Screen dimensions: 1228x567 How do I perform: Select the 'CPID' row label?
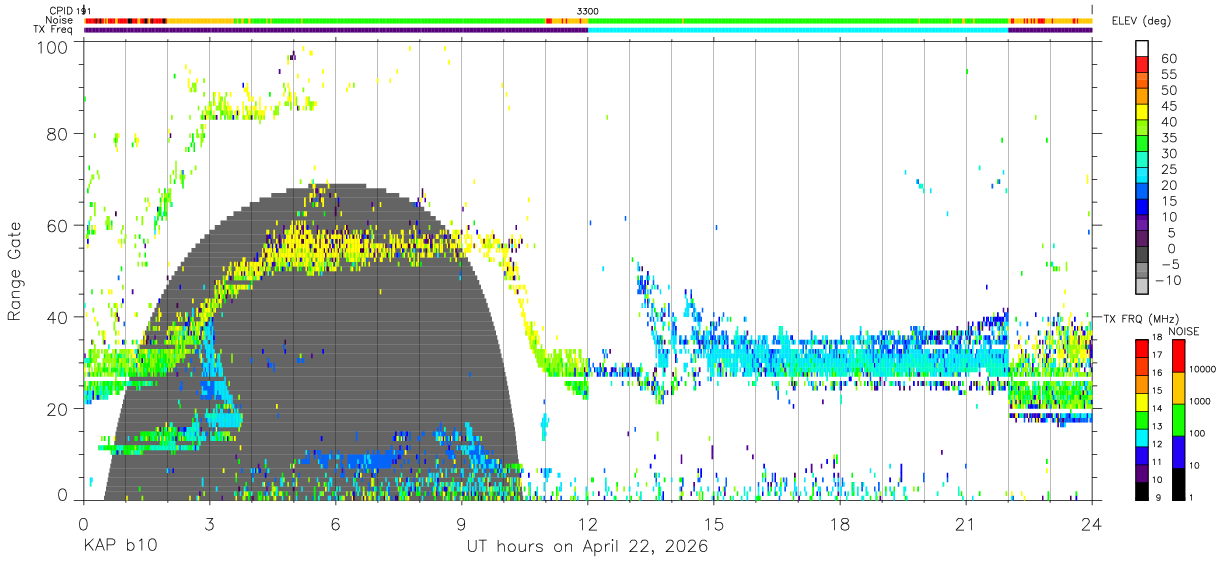pyautogui.click(x=60, y=10)
